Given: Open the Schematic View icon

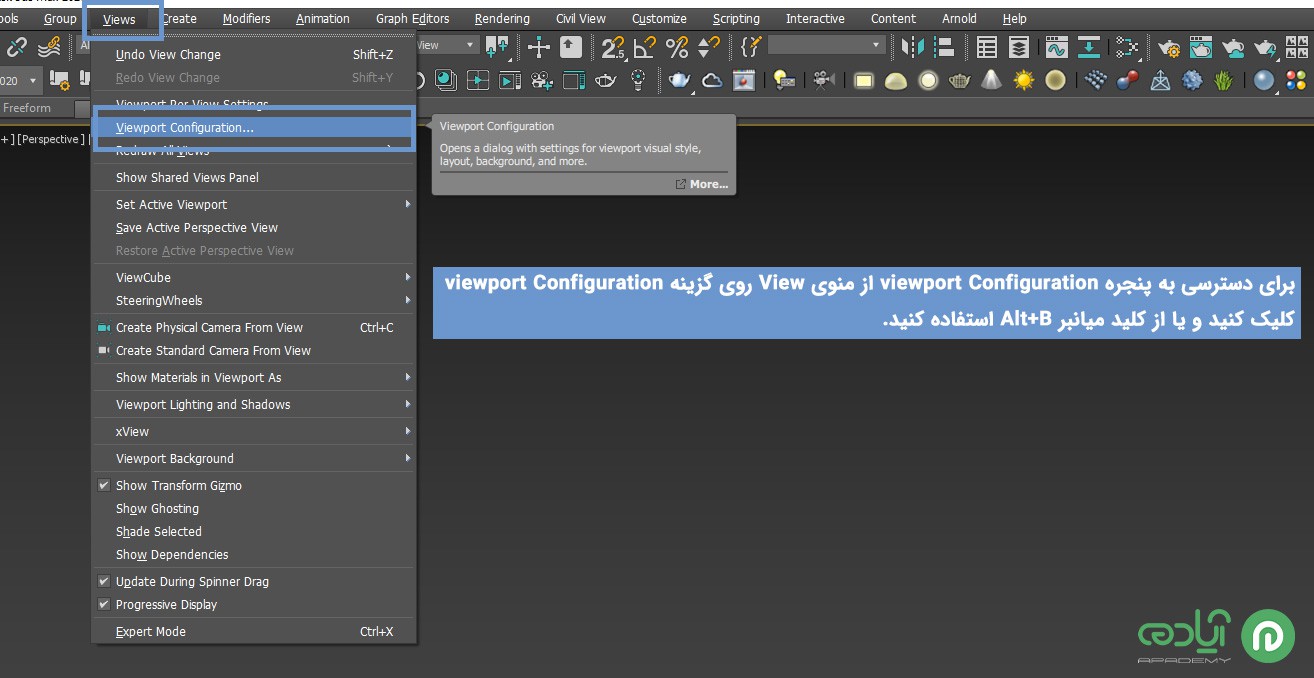Looking at the screenshot, I should [1127, 46].
